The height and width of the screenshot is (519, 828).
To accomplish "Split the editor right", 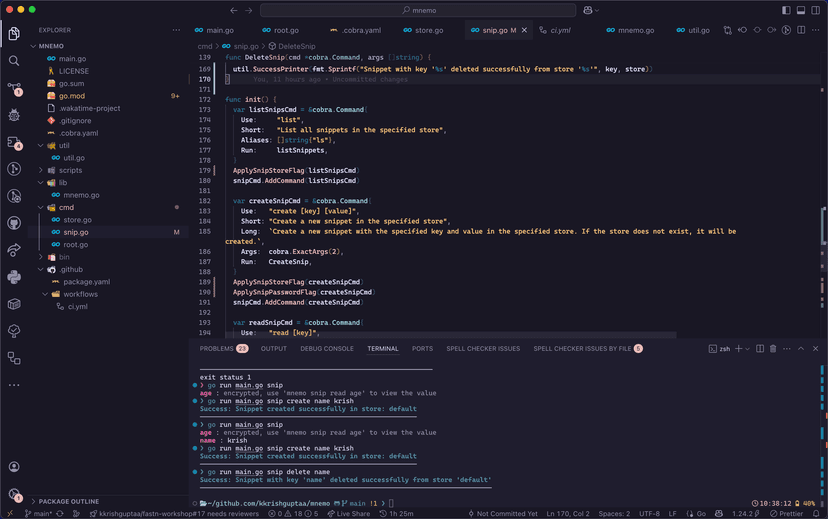I will 802,30.
